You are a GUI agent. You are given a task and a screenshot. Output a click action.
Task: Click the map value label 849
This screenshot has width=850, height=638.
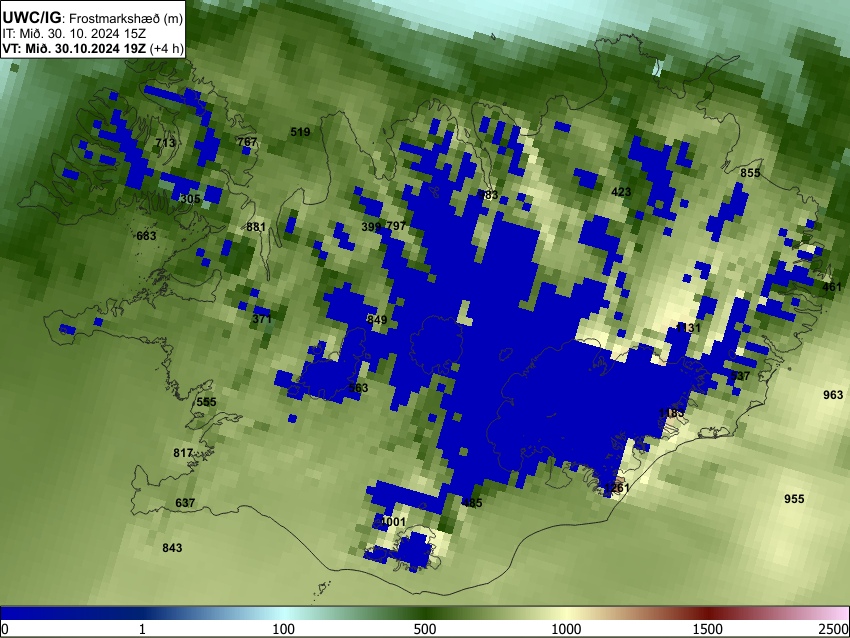point(377,319)
